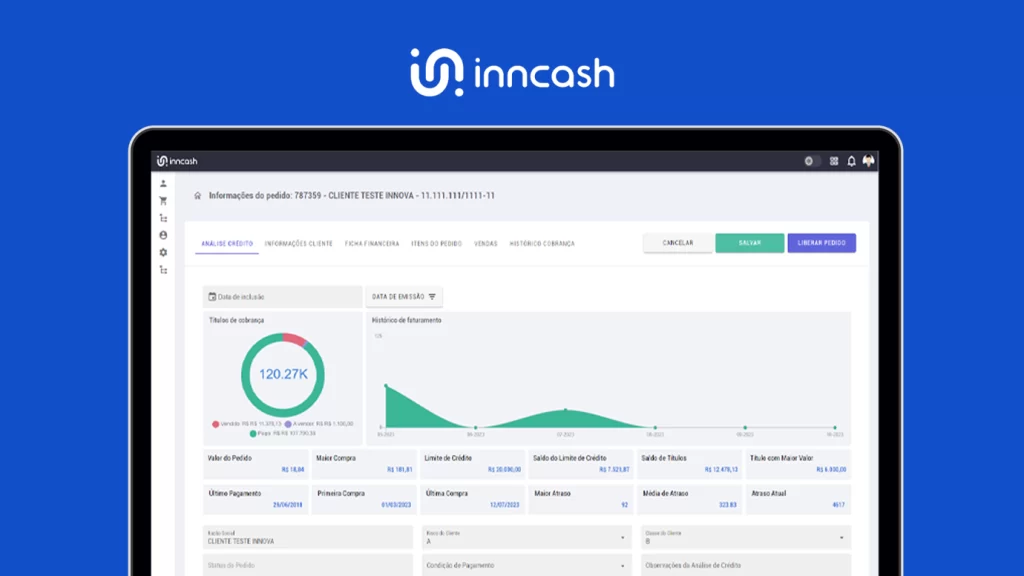Image resolution: width=1024 pixels, height=576 pixels.
Task: Open the user avatar menu
Action: point(869,161)
